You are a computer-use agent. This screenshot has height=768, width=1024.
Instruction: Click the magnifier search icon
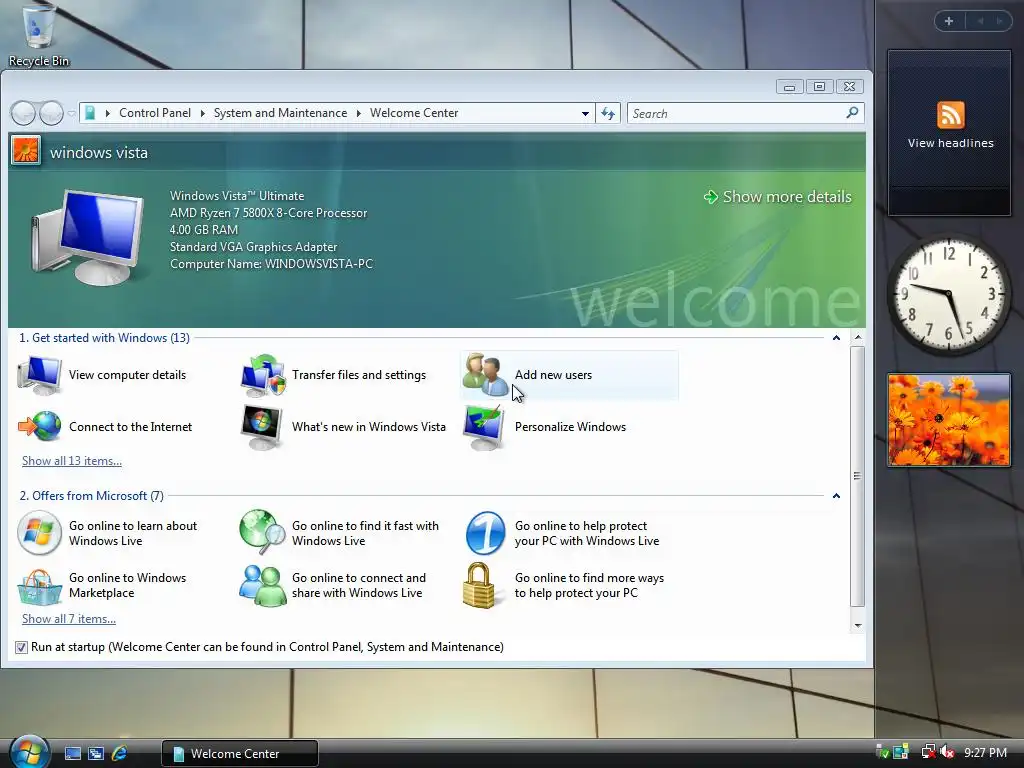[852, 113]
